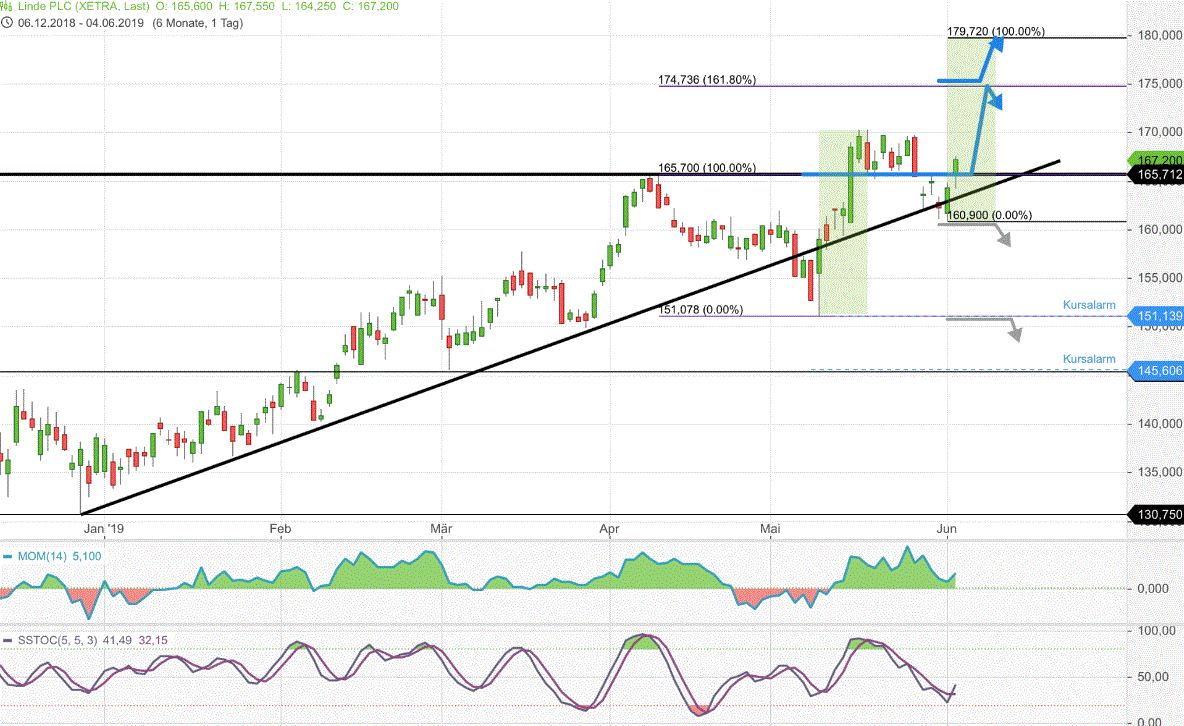Click the clock icon beside the date range
This screenshot has height=726, width=1184.
point(7,23)
